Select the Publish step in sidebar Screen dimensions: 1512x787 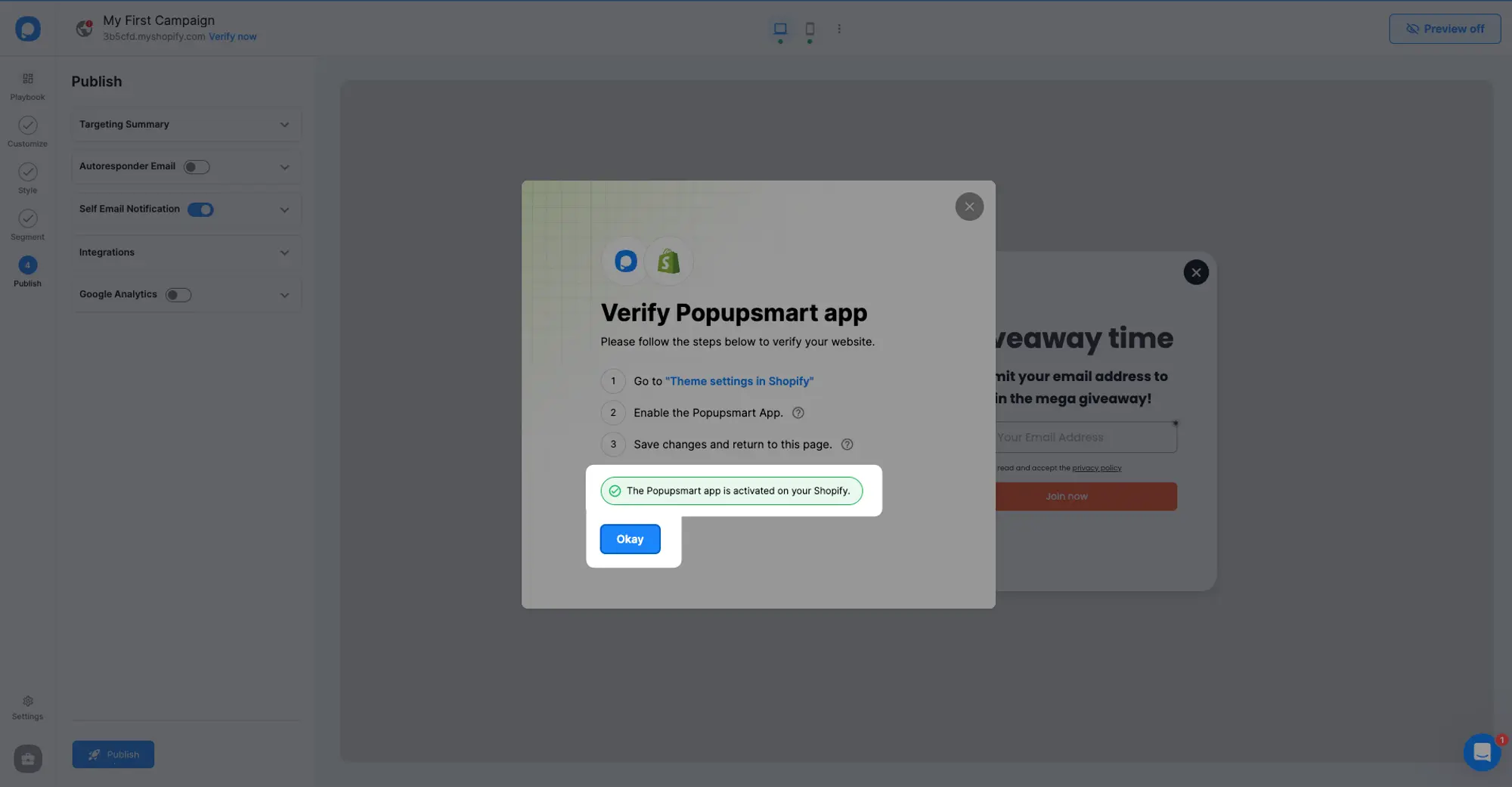(x=27, y=272)
